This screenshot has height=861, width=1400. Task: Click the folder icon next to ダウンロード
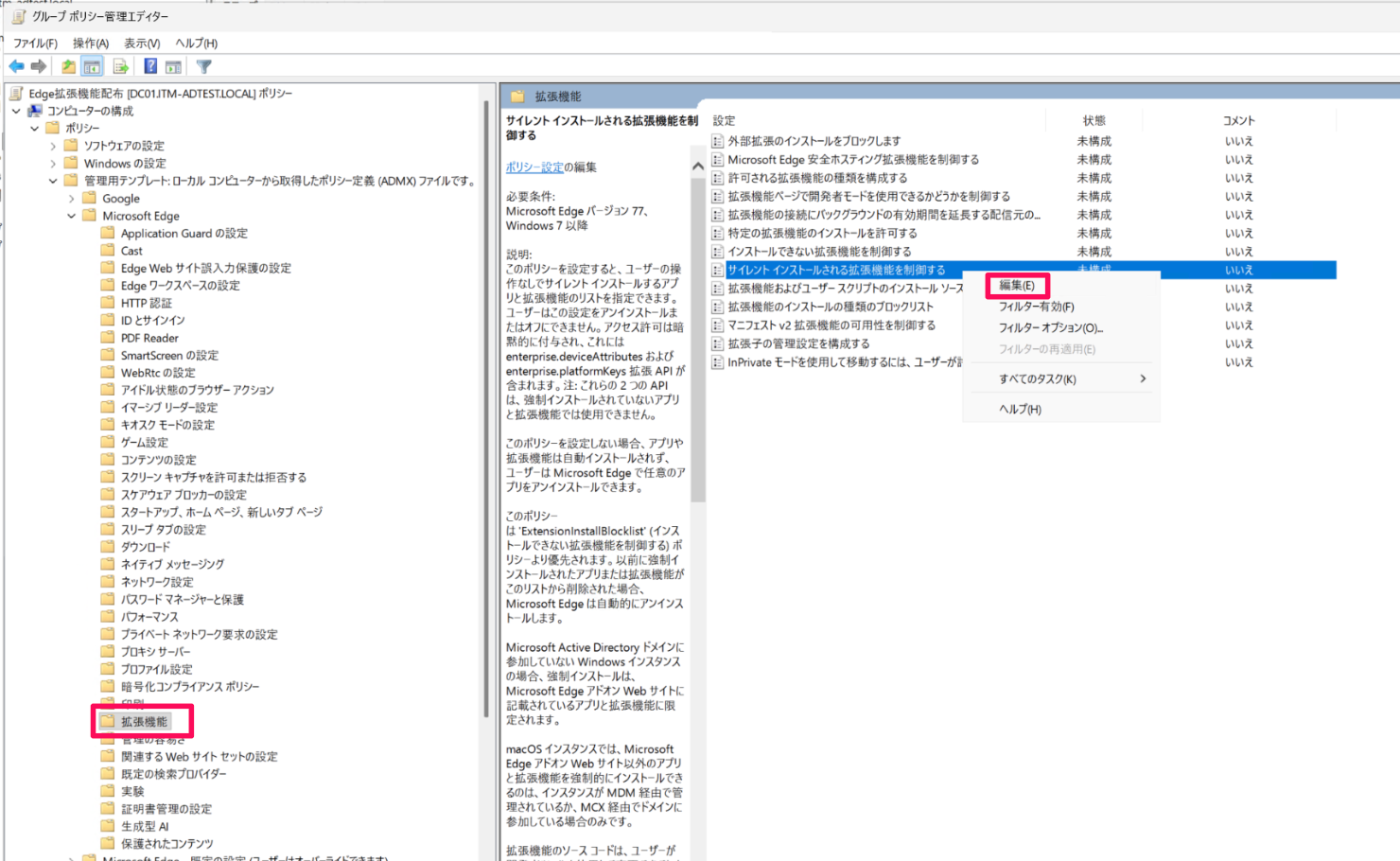[108, 547]
